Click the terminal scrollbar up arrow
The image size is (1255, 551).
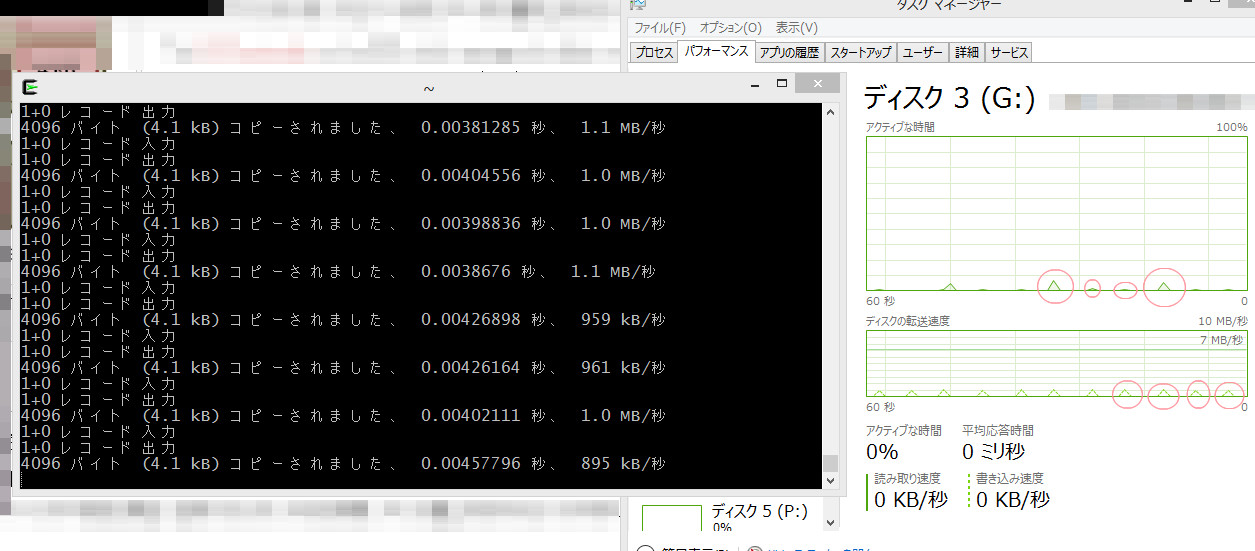pos(830,112)
